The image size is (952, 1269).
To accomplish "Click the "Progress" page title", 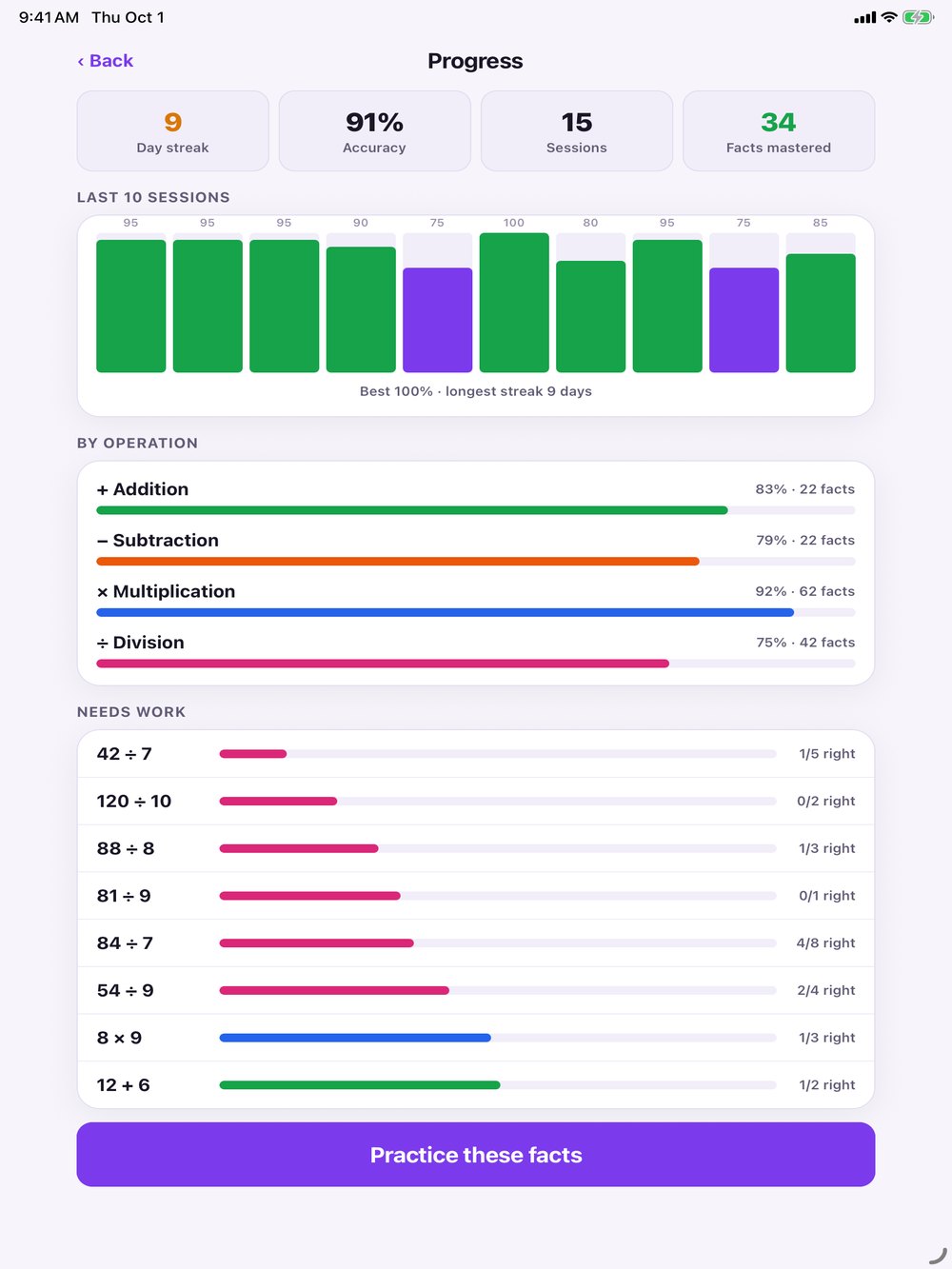I will pyautogui.click(x=476, y=61).
